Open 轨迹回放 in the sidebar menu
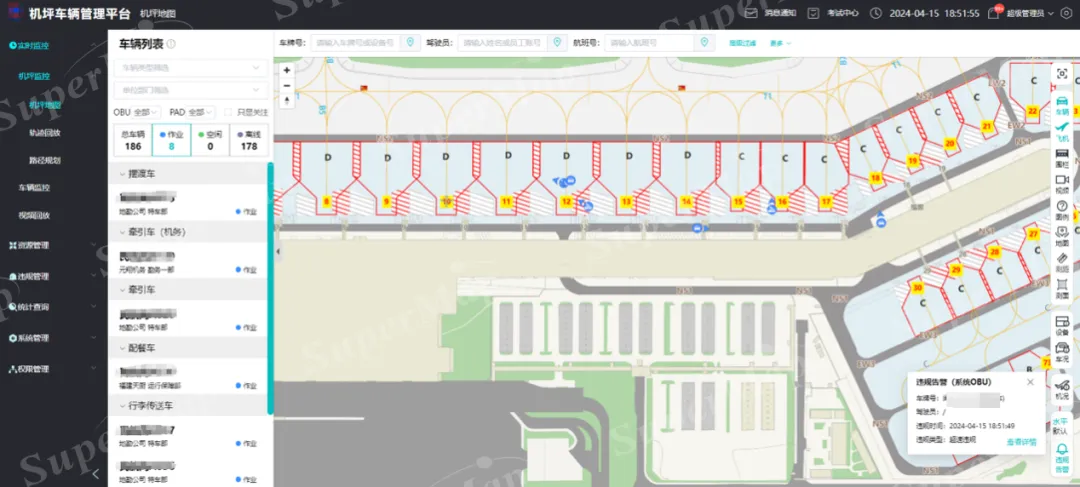The width and height of the screenshot is (1080, 487). 44,132
